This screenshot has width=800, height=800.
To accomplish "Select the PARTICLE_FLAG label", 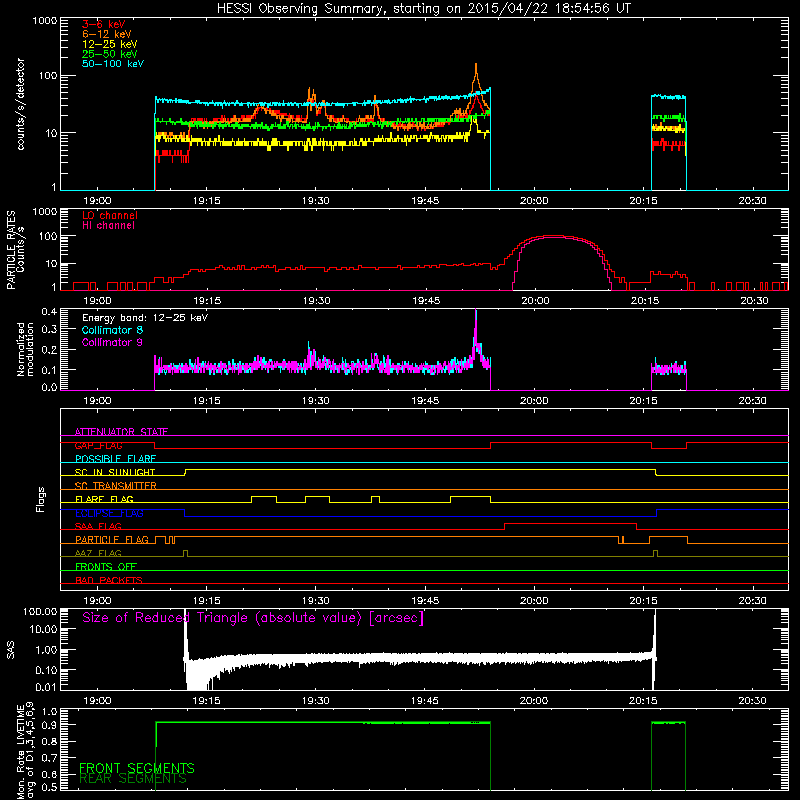I will [x=112, y=540].
